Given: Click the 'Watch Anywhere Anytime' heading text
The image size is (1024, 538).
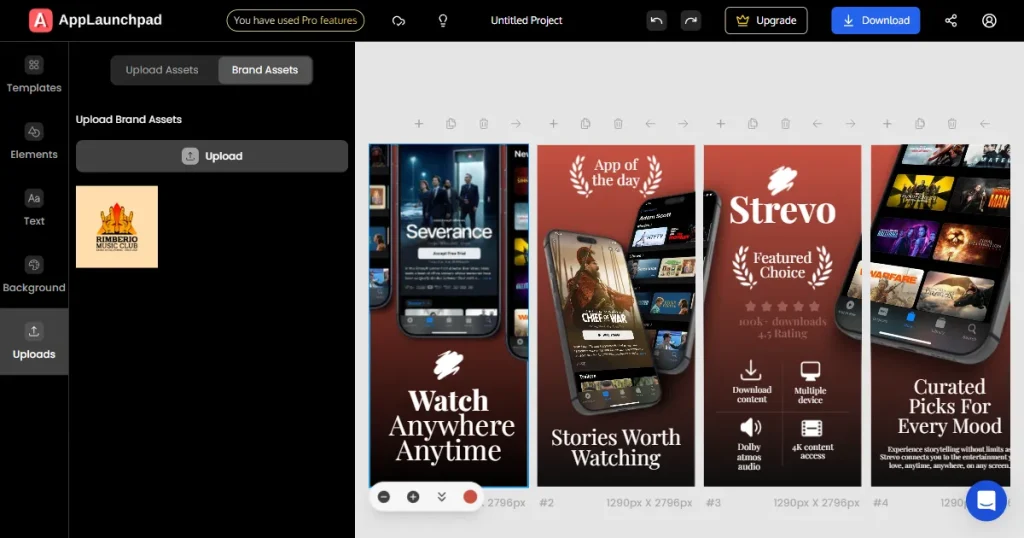Looking at the screenshot, I should pyautogui.click(x=451, y=426).
